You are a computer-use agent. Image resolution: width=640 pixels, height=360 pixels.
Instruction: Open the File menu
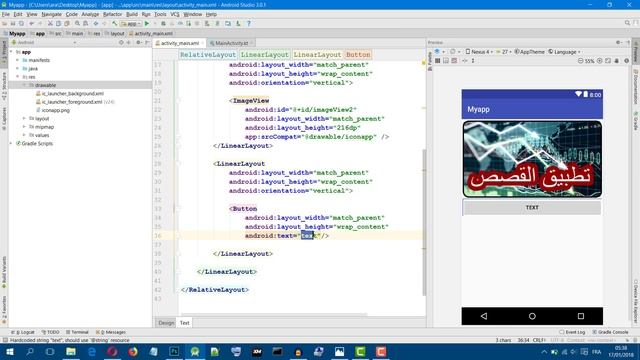pyautogui.click(x=6, y=14)
